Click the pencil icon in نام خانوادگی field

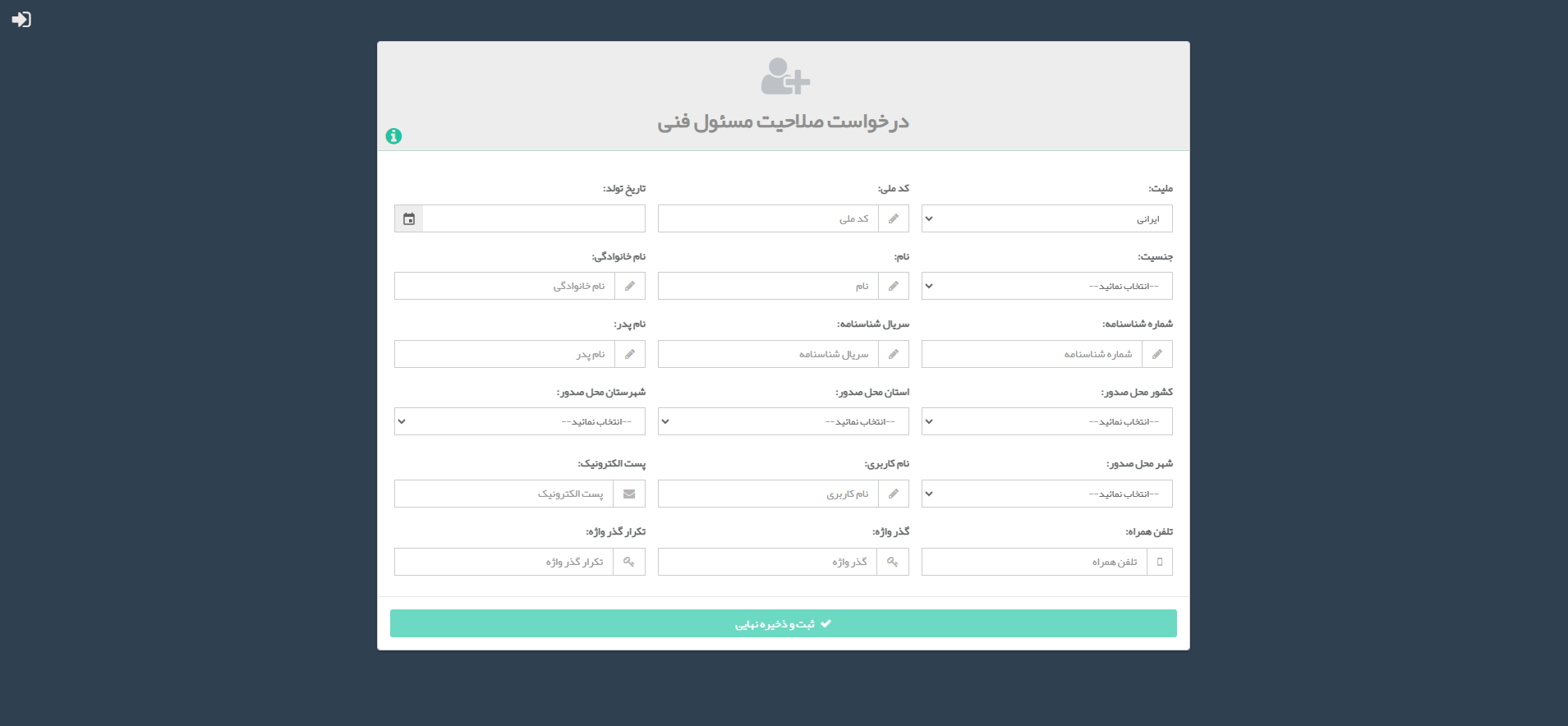coord(630,286)
